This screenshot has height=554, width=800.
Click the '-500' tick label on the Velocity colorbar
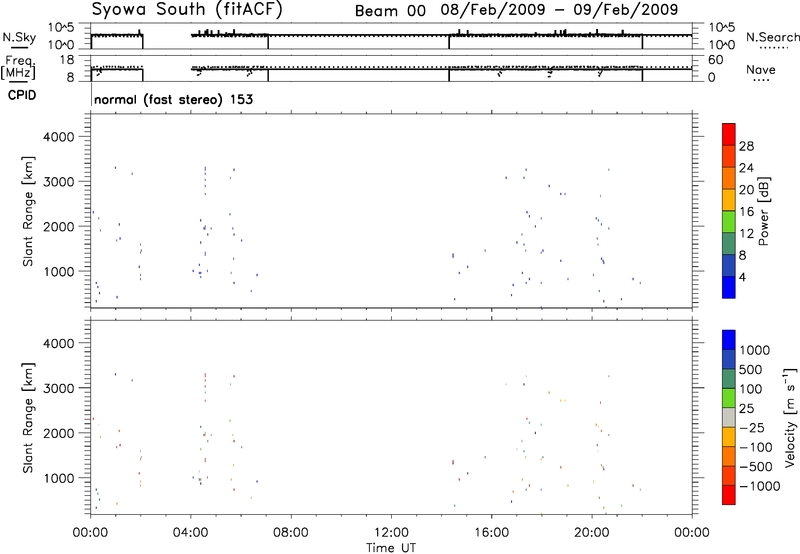[756, 466]
